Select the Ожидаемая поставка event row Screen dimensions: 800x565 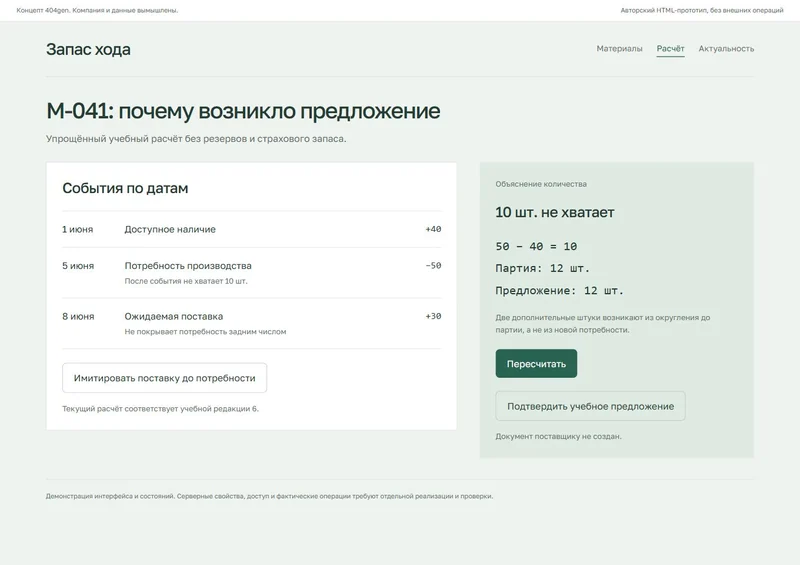point(252,324)
